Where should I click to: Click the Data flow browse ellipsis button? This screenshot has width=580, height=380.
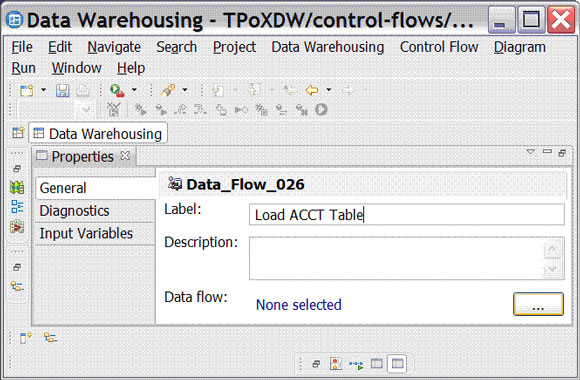coord(538,304)
